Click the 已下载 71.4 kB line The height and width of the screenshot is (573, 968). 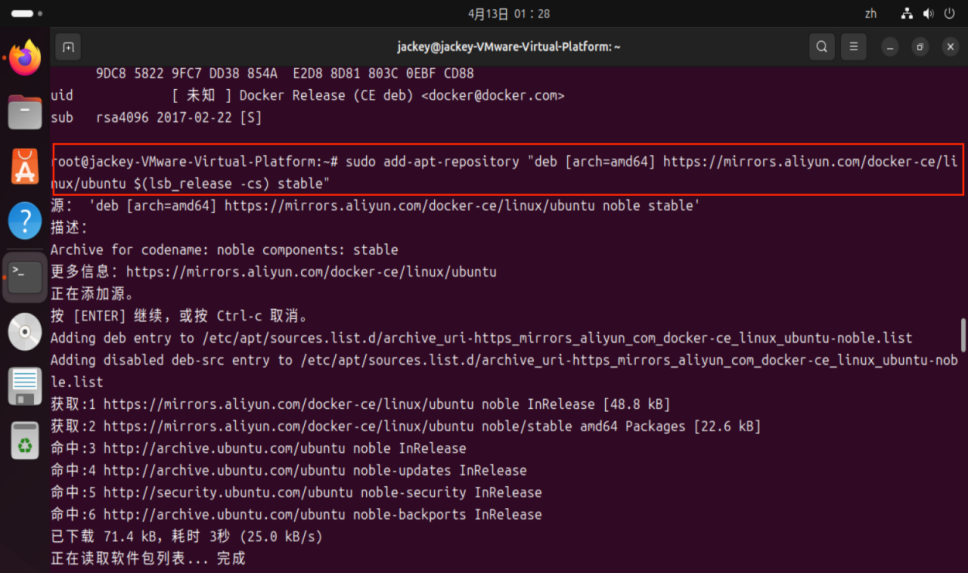click(186, 537)
